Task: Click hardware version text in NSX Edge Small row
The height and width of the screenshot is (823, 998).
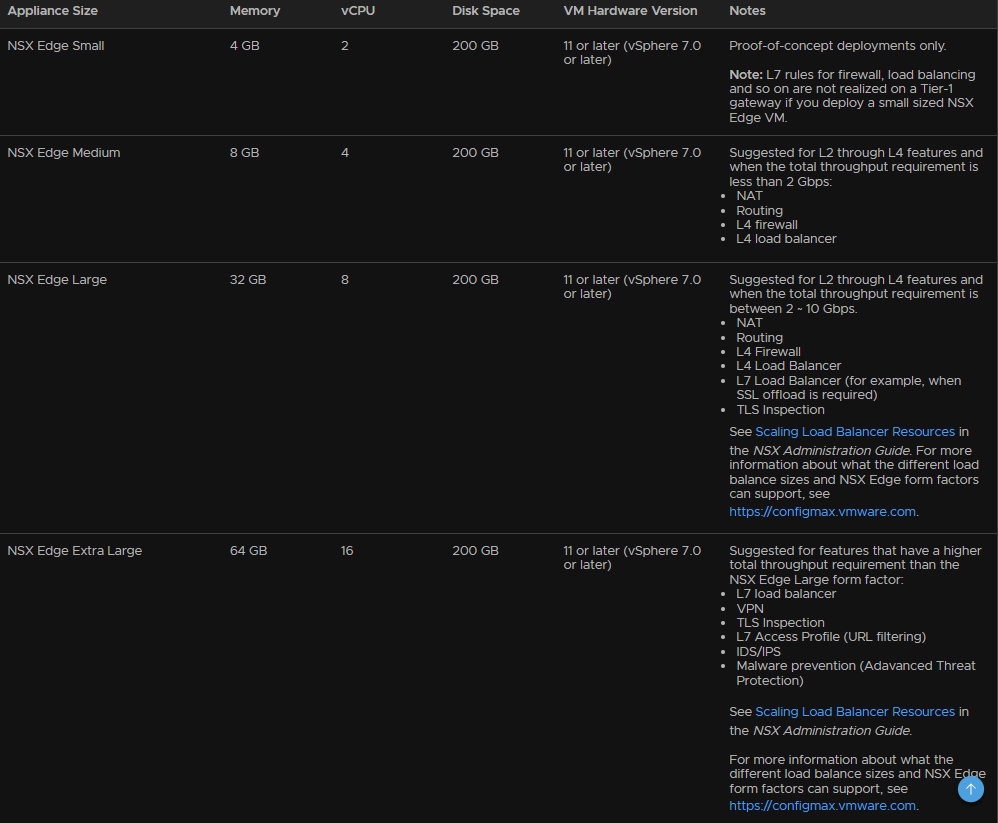Action: [x=632, y=53]
